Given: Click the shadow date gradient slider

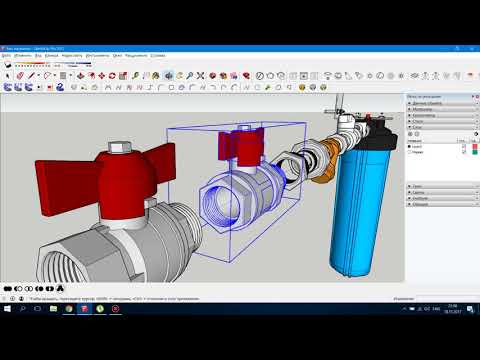Looking at the screenshot, I should (32, 63).
